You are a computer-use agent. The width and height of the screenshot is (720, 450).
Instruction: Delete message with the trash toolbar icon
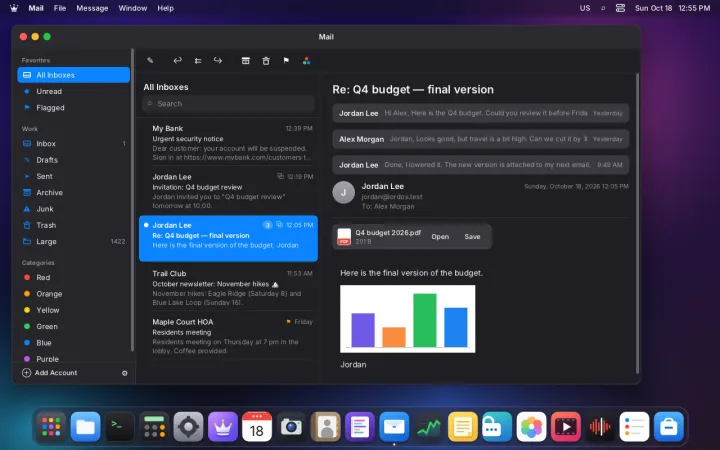pos(266,61)
